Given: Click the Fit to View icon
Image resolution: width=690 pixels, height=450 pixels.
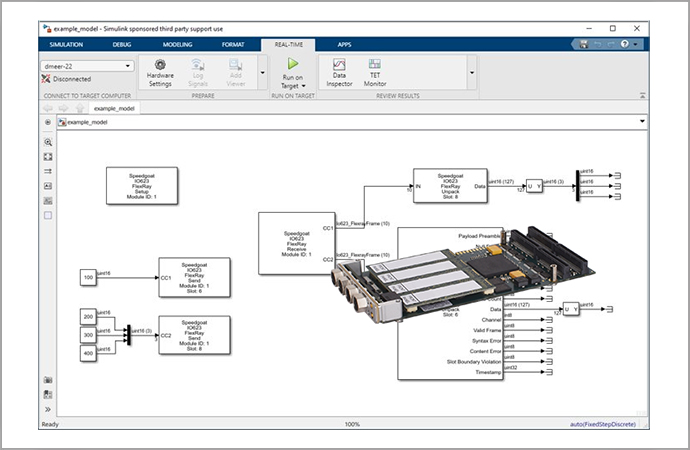Looking at the screenshot, I should click(48, 157).
